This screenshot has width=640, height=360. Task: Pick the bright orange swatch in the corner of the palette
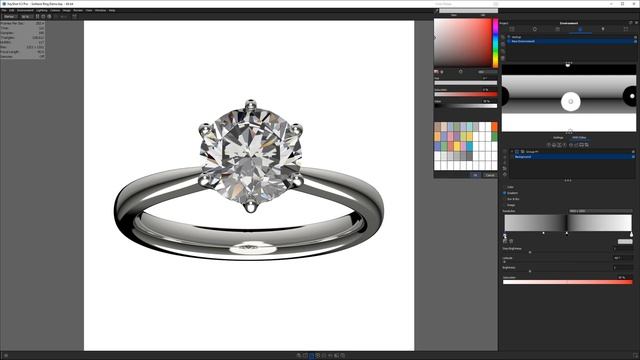point(494,127)
